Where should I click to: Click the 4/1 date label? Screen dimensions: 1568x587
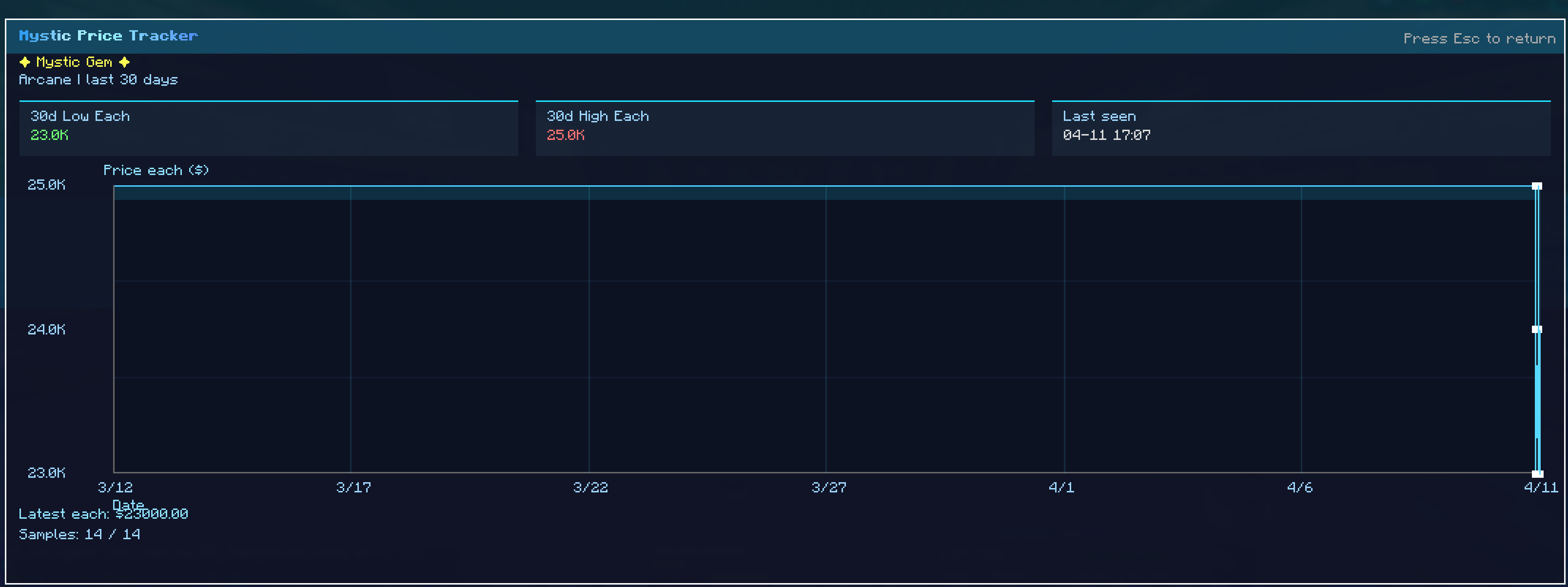pyautogui.click(x=1061, y=487)
